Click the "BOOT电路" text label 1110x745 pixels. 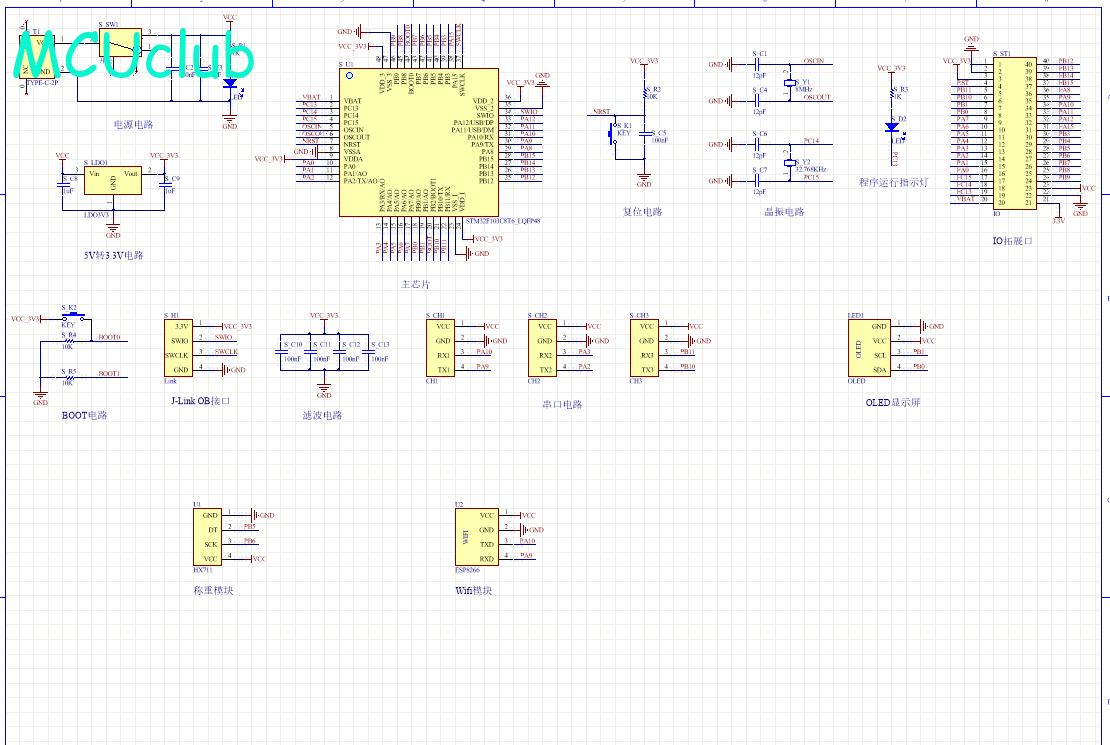[84, 415]
